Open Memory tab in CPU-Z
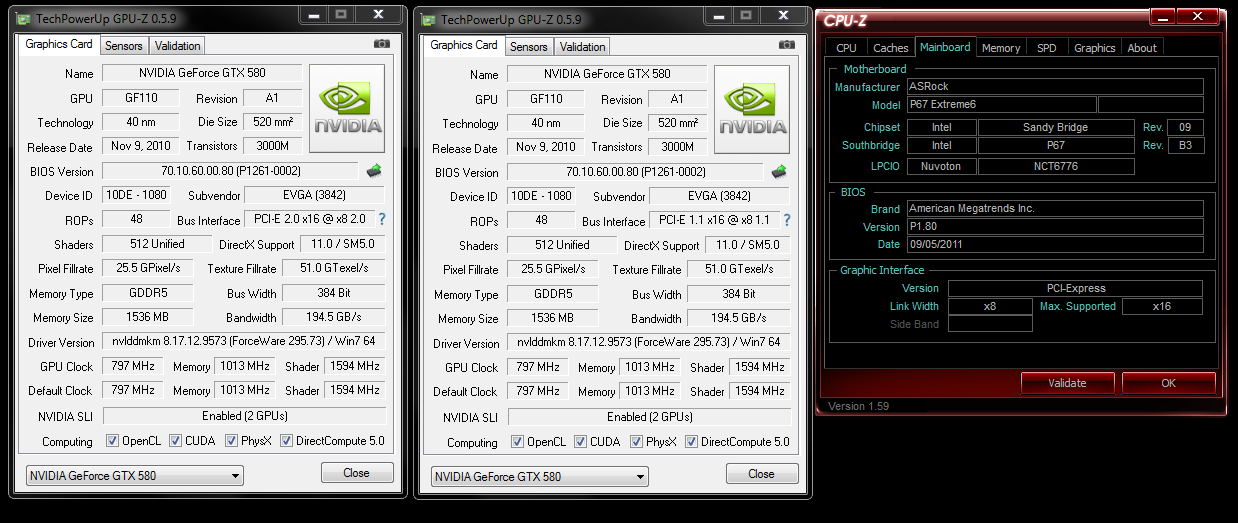 (x=1001, y=48)
